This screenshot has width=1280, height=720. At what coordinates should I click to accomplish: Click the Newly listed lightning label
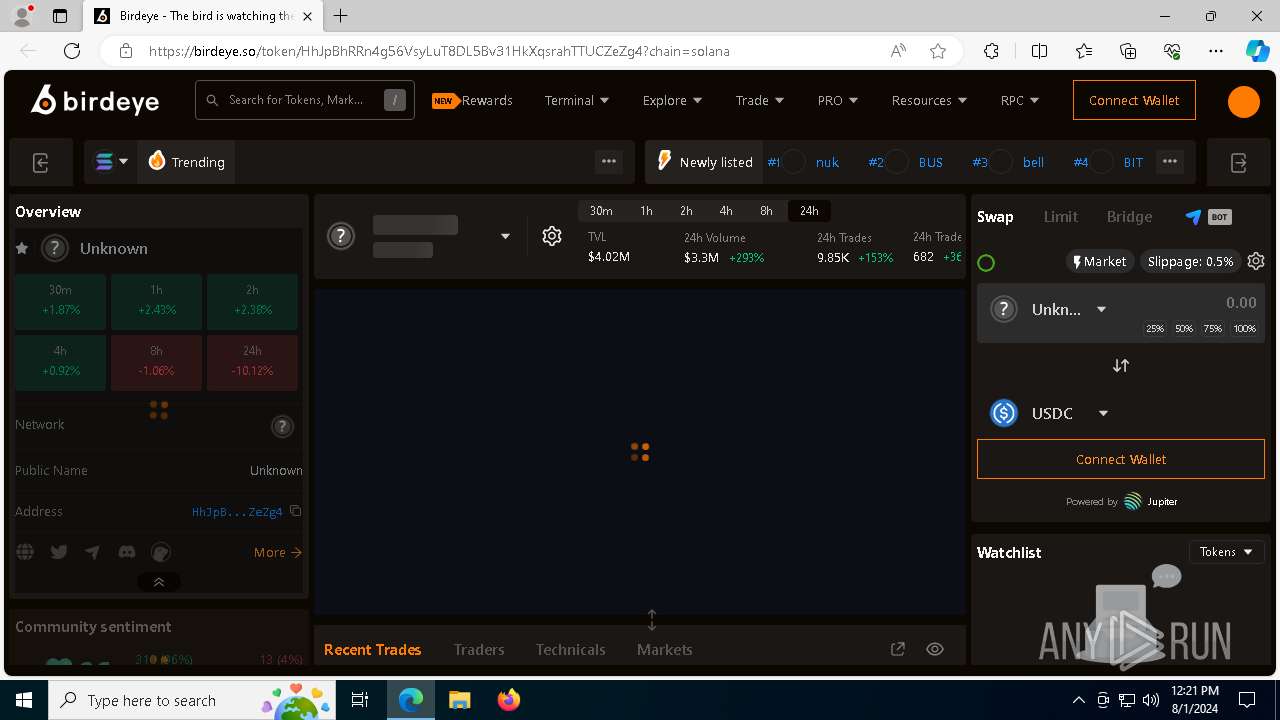tap(705, 162)
